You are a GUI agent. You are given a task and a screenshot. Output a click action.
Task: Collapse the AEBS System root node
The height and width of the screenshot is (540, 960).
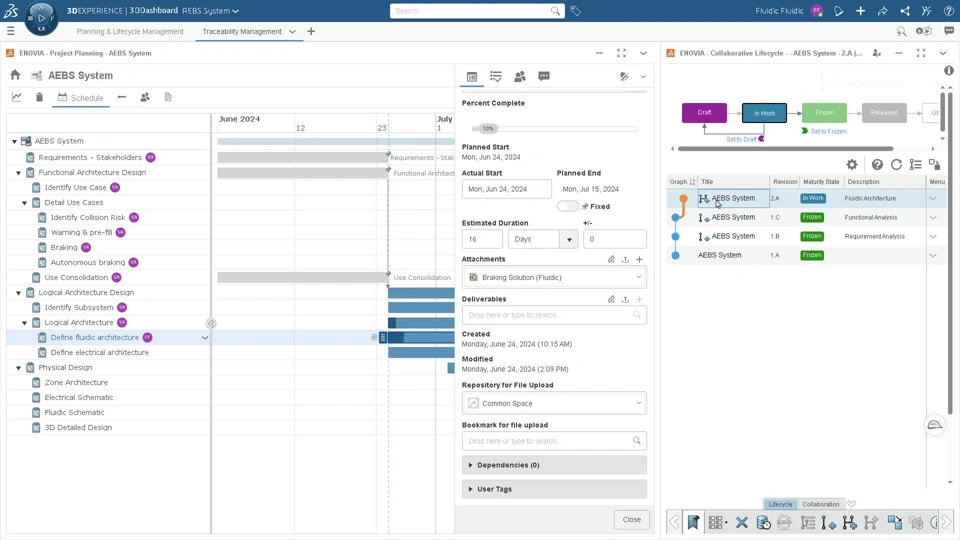[x=15, y=141]
